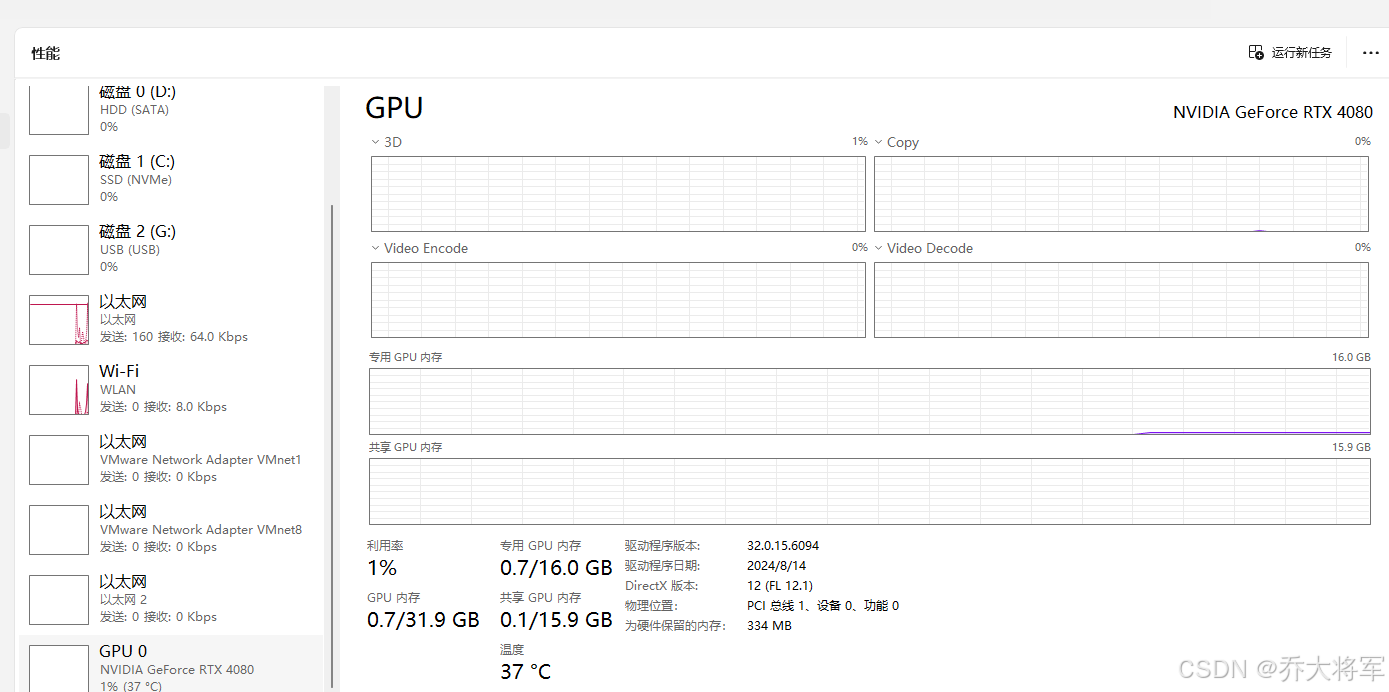The width and height of the screenshot is (1389, 692).
Task: Click the first 以太网 activity graph thumbnail
Action: (x=59, y=320)
